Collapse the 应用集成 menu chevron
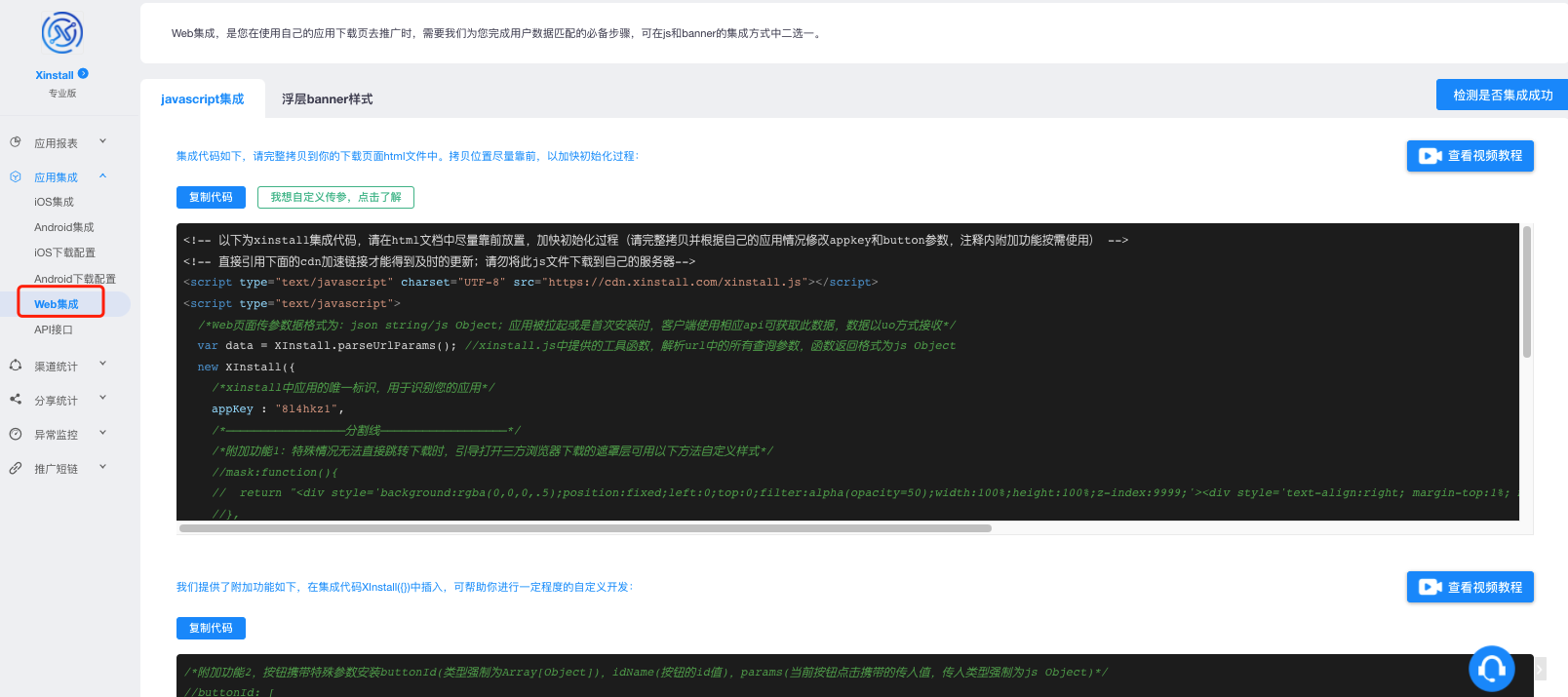This screenshot has width=1568, height=697. [x=102, y=176]
